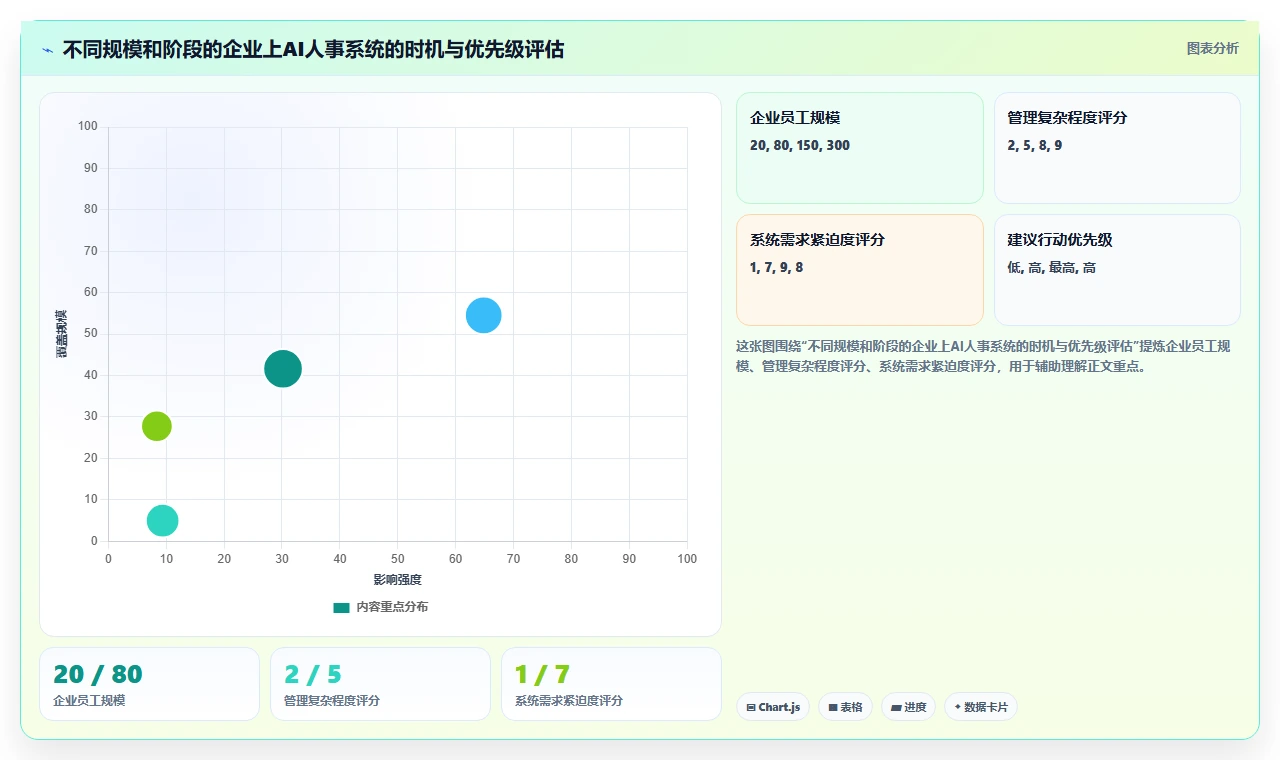Click the 进度 chip icon
This screenshot has width=1280, height=760.
click(x=896, y=707)
